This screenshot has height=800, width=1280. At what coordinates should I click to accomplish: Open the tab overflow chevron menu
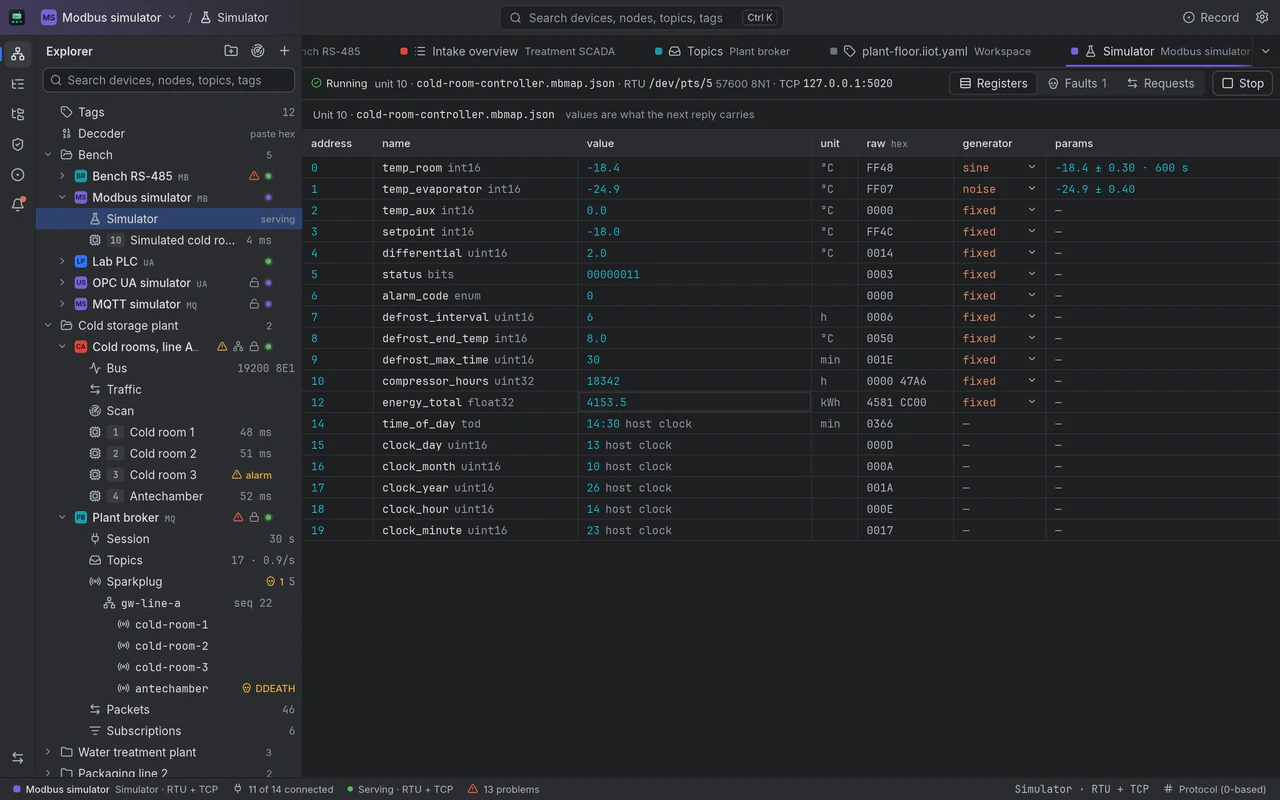(1265, 51)
